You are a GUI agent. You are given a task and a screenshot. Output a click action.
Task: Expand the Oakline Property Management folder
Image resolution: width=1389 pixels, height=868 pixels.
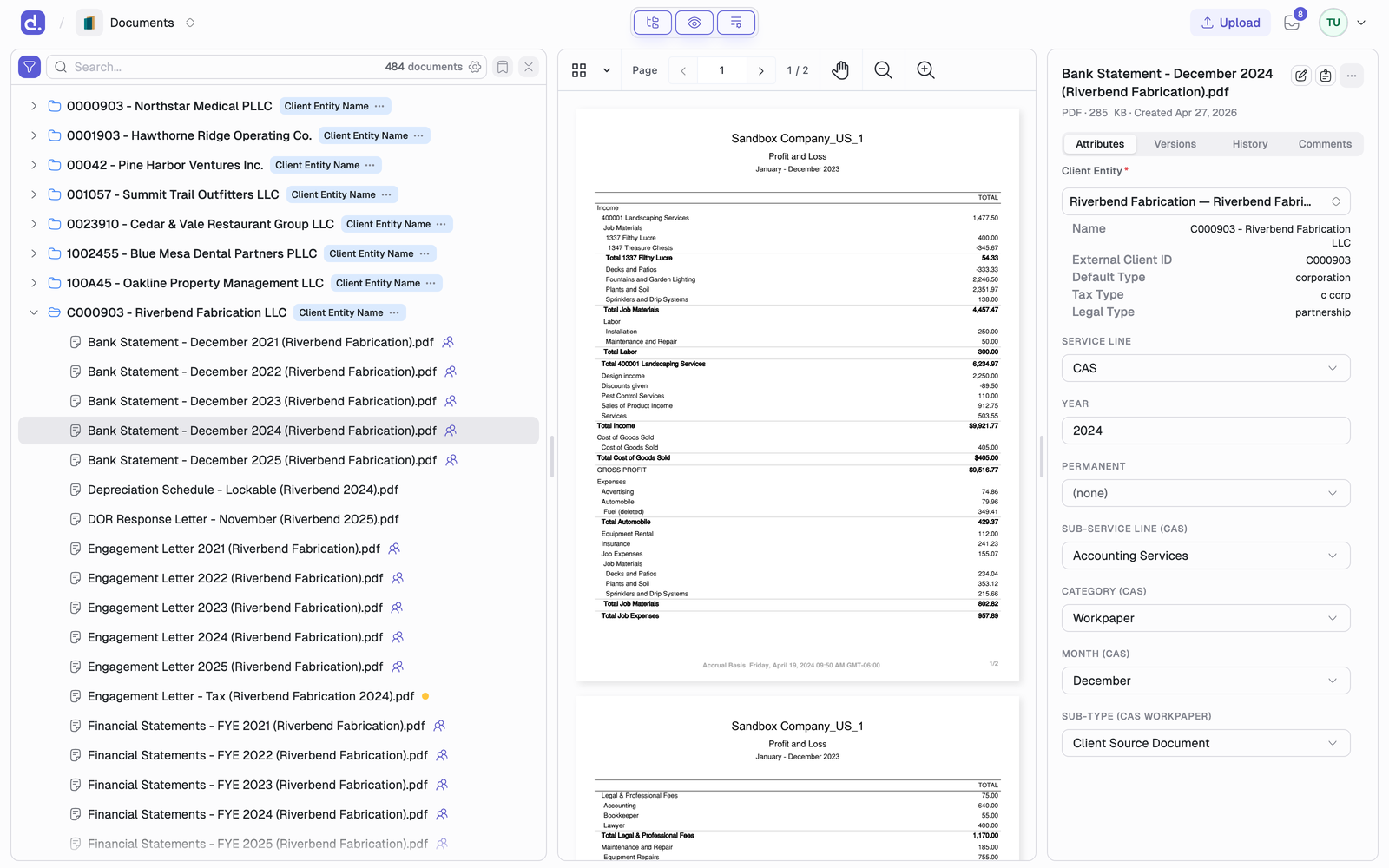point(34,283)
